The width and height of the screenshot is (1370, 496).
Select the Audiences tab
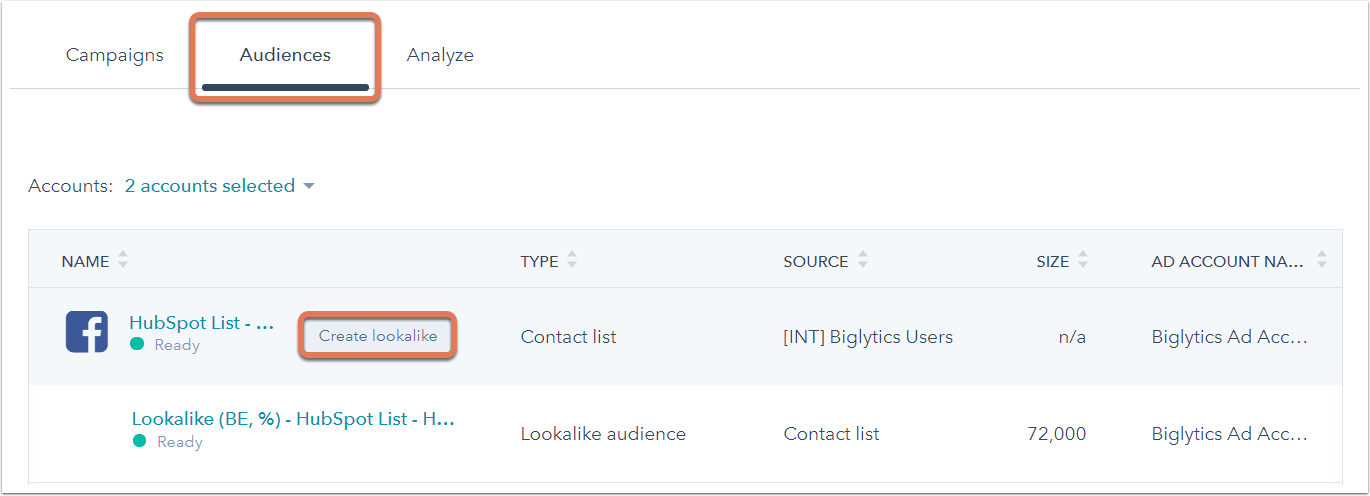click(285, 55)
